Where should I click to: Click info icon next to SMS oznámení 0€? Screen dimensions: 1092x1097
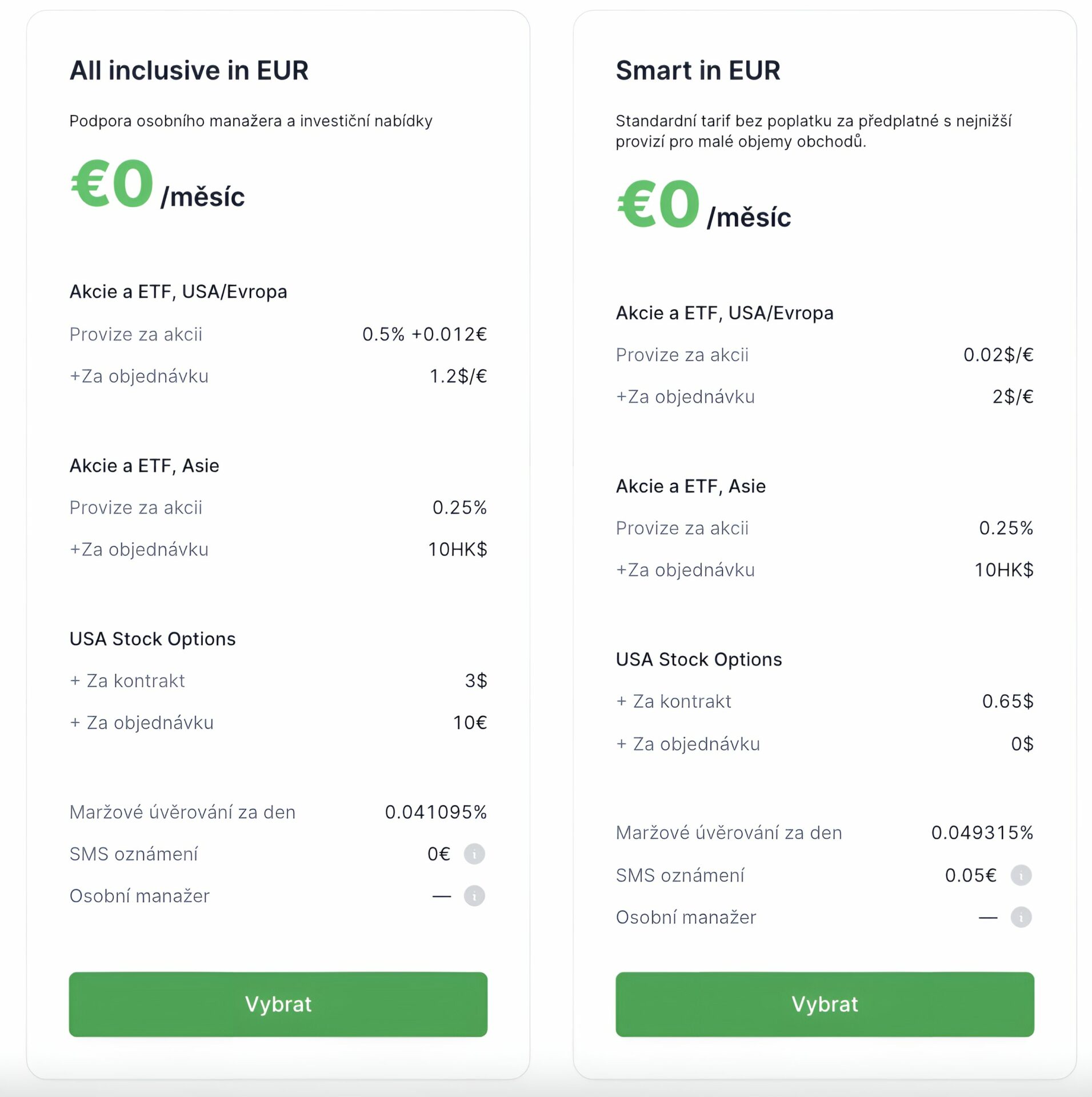474,854
